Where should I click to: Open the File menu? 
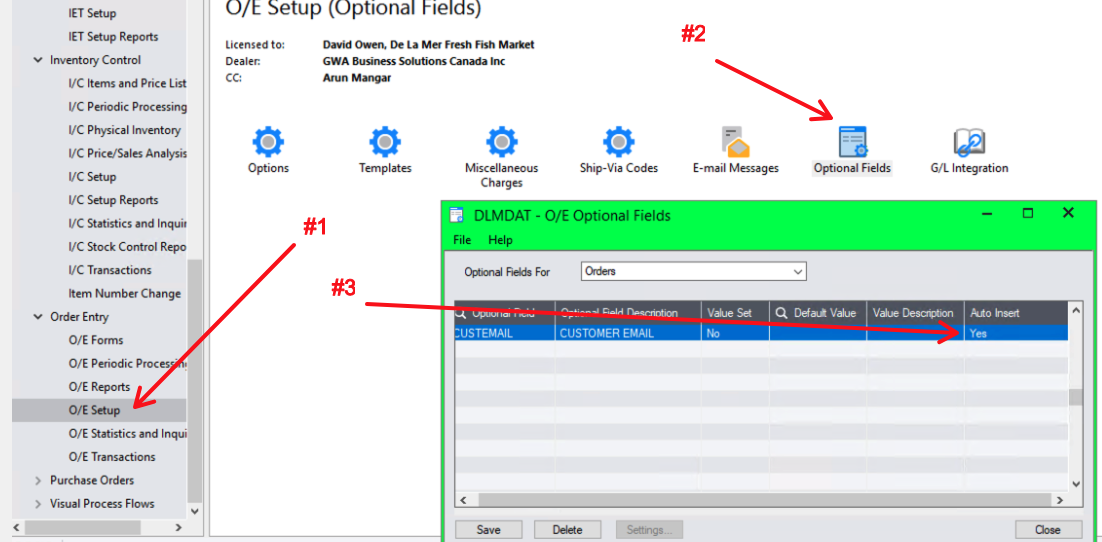[462, 240]
